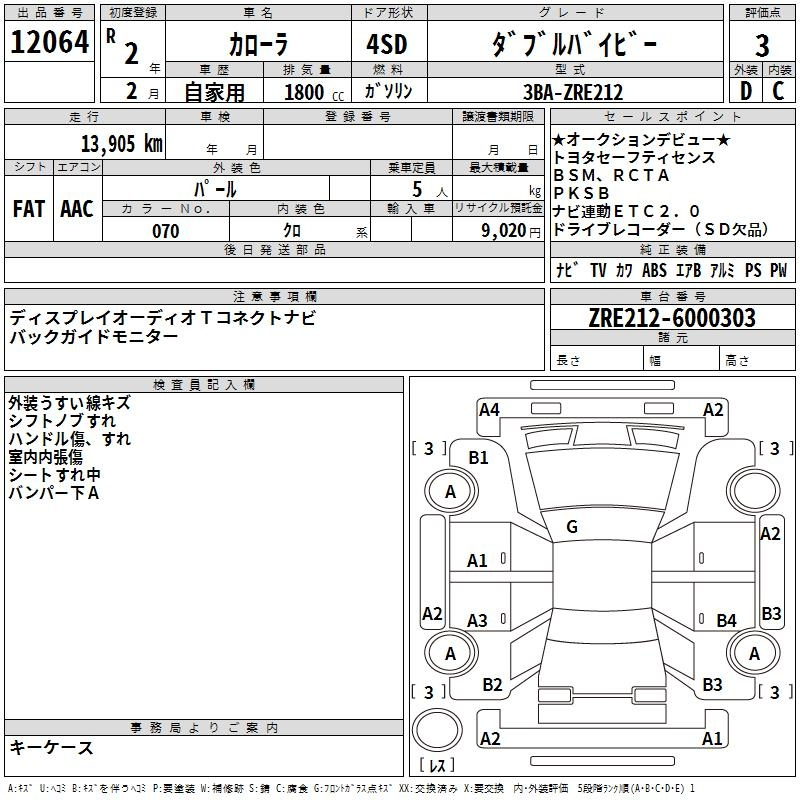Select the FAT shift type cell
The width and height of the screenshot is (800, 800).
(28, 208)
